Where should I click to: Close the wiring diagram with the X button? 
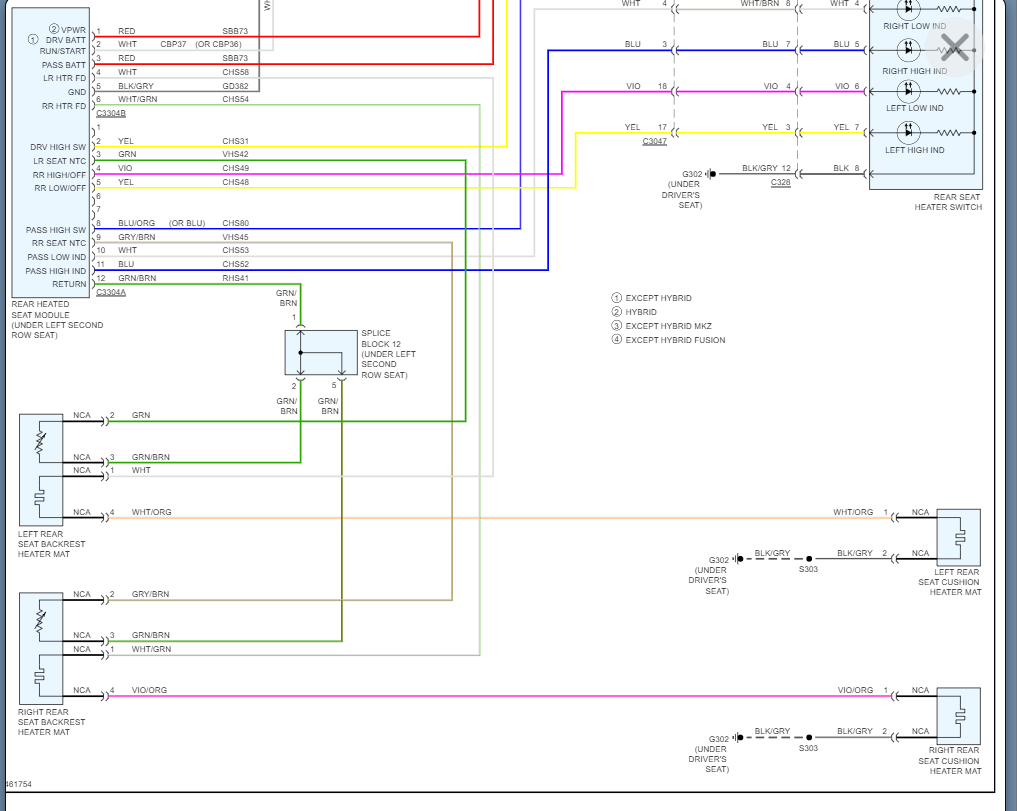tap(954, 47)
